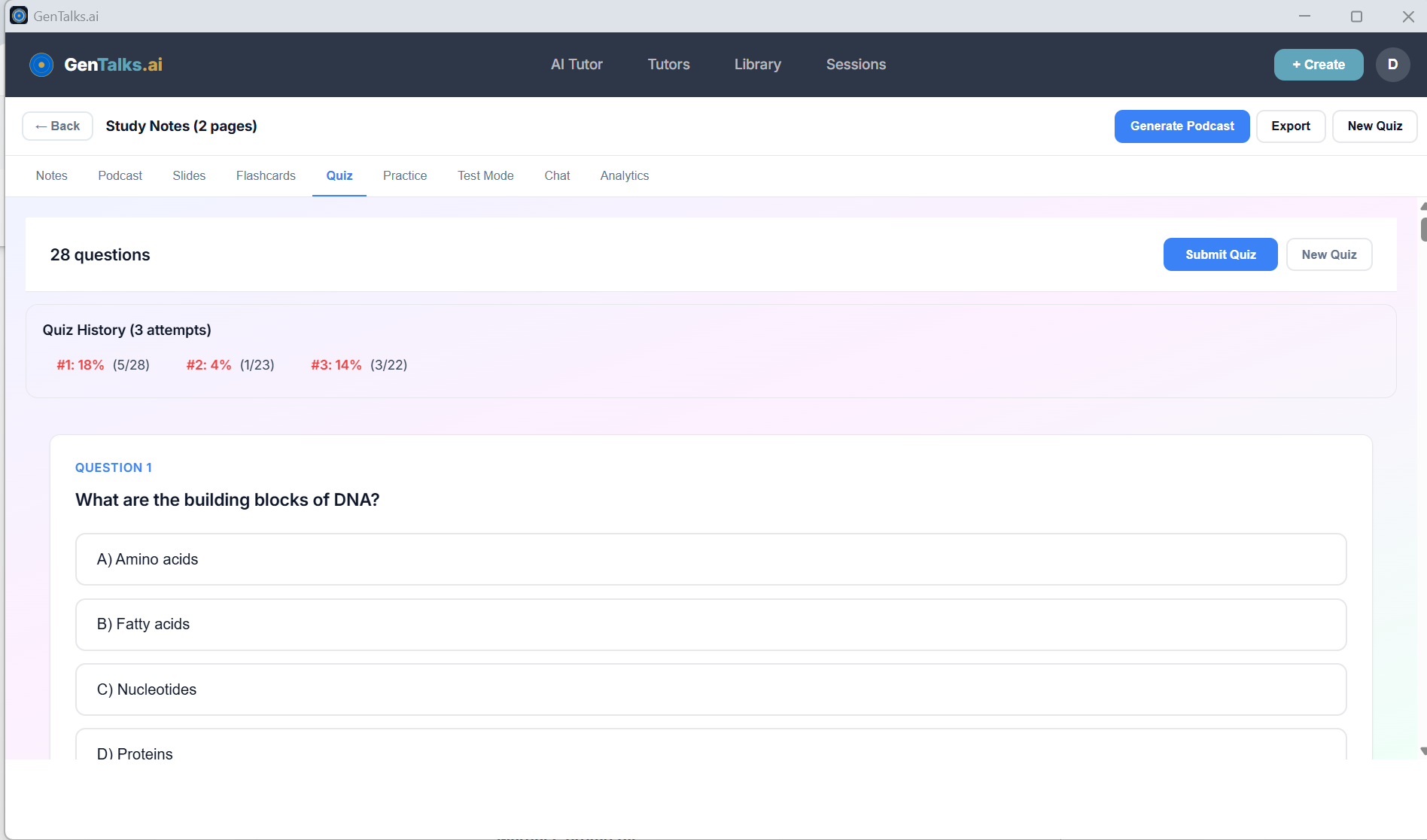Go to the Test Mode tab

pos(485,175)
